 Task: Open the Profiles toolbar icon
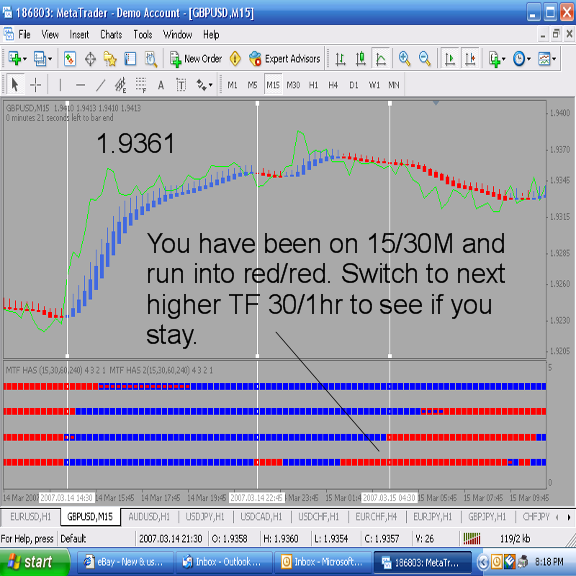(x=40, y=59)
